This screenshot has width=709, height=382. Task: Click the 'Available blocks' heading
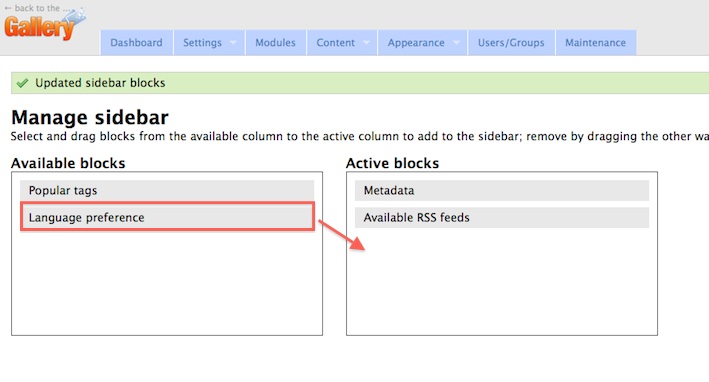pos(68,163)
